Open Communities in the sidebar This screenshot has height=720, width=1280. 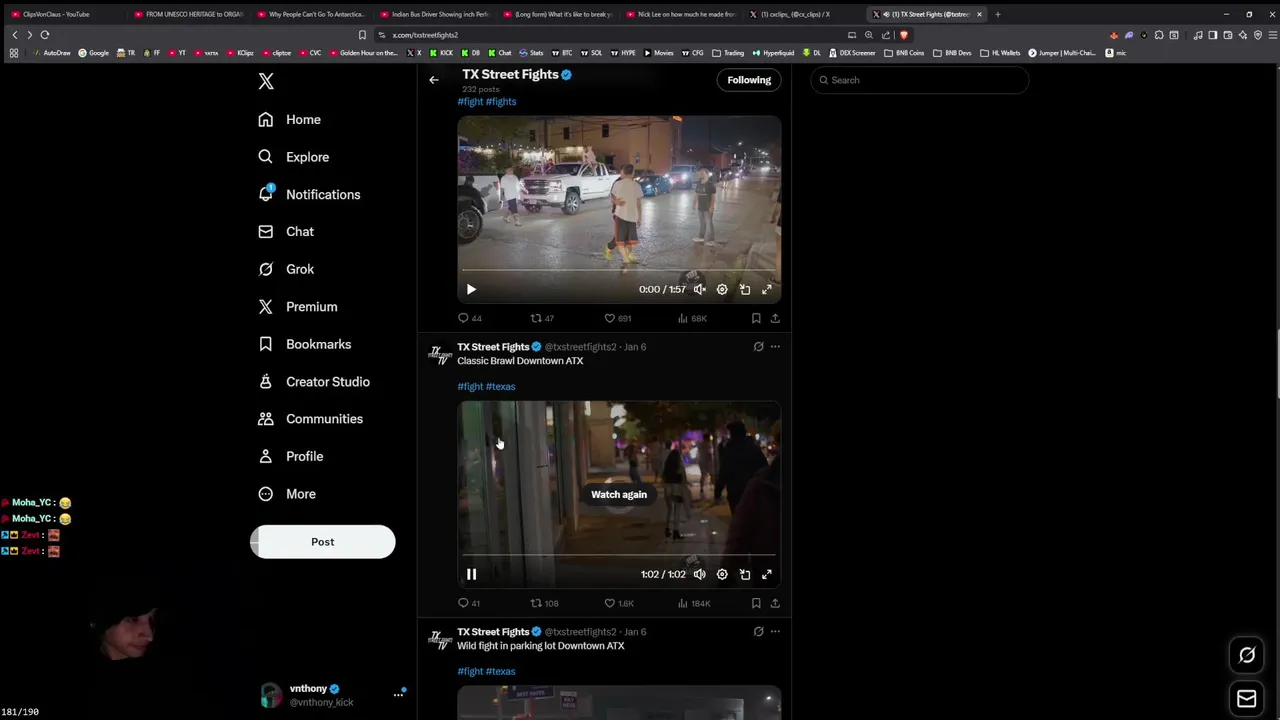310,419
